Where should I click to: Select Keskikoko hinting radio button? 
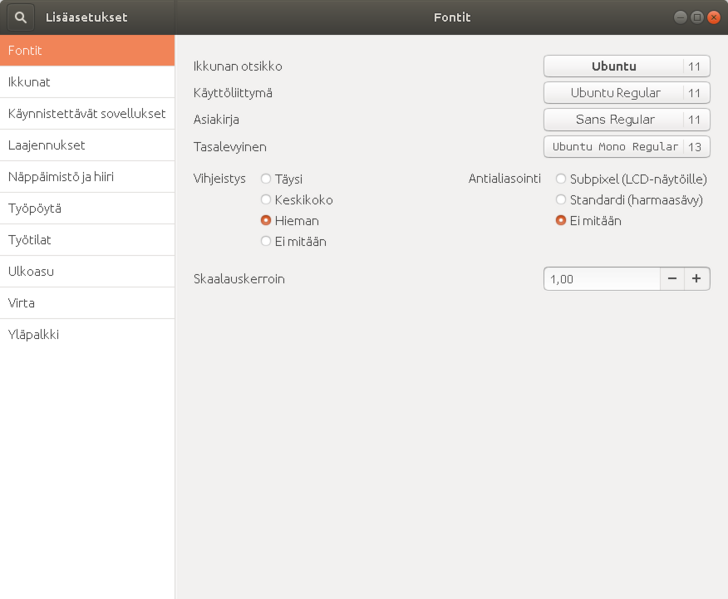pyautogui.click(x=266, y=200)
